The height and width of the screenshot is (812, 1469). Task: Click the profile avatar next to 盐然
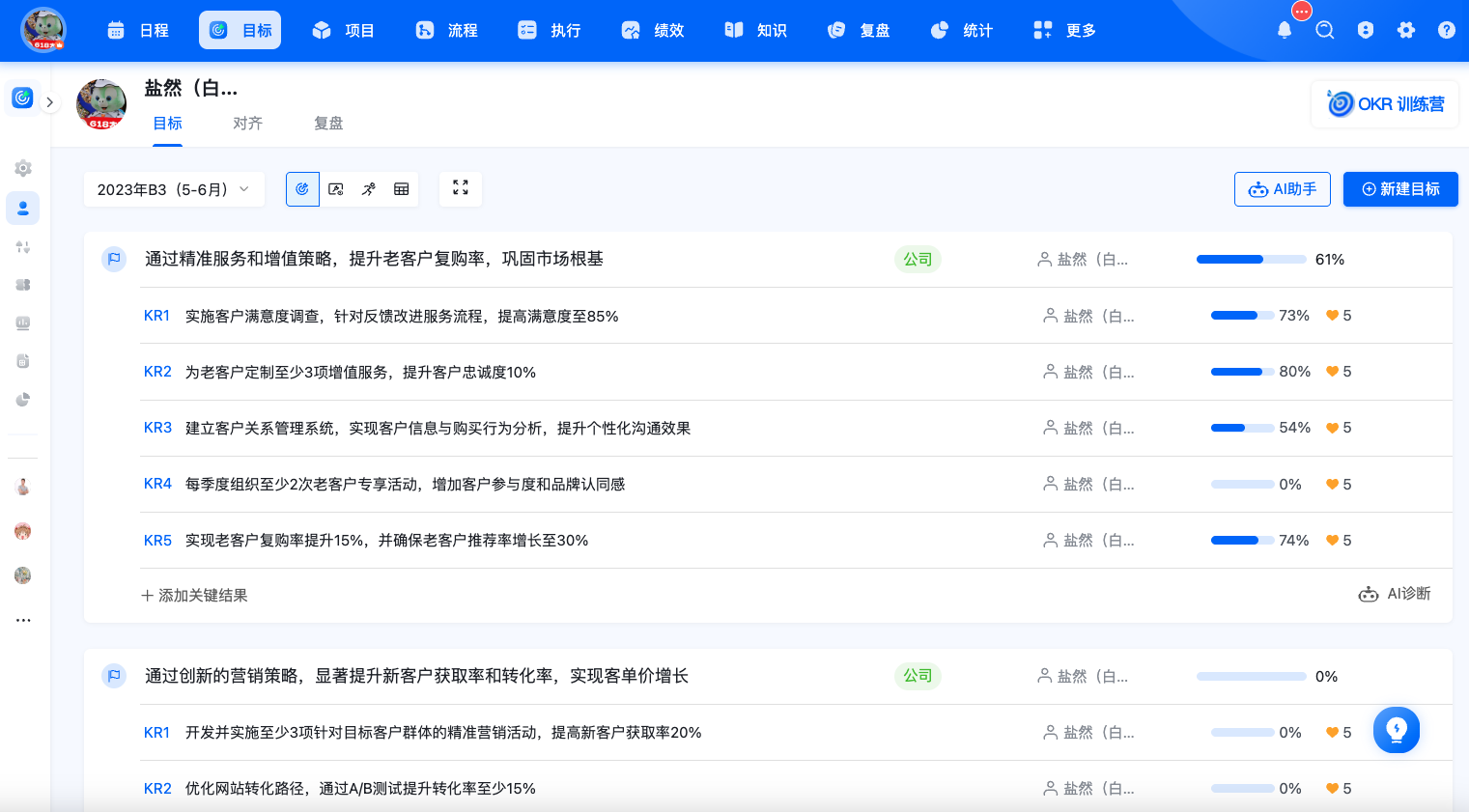(101, 104)
